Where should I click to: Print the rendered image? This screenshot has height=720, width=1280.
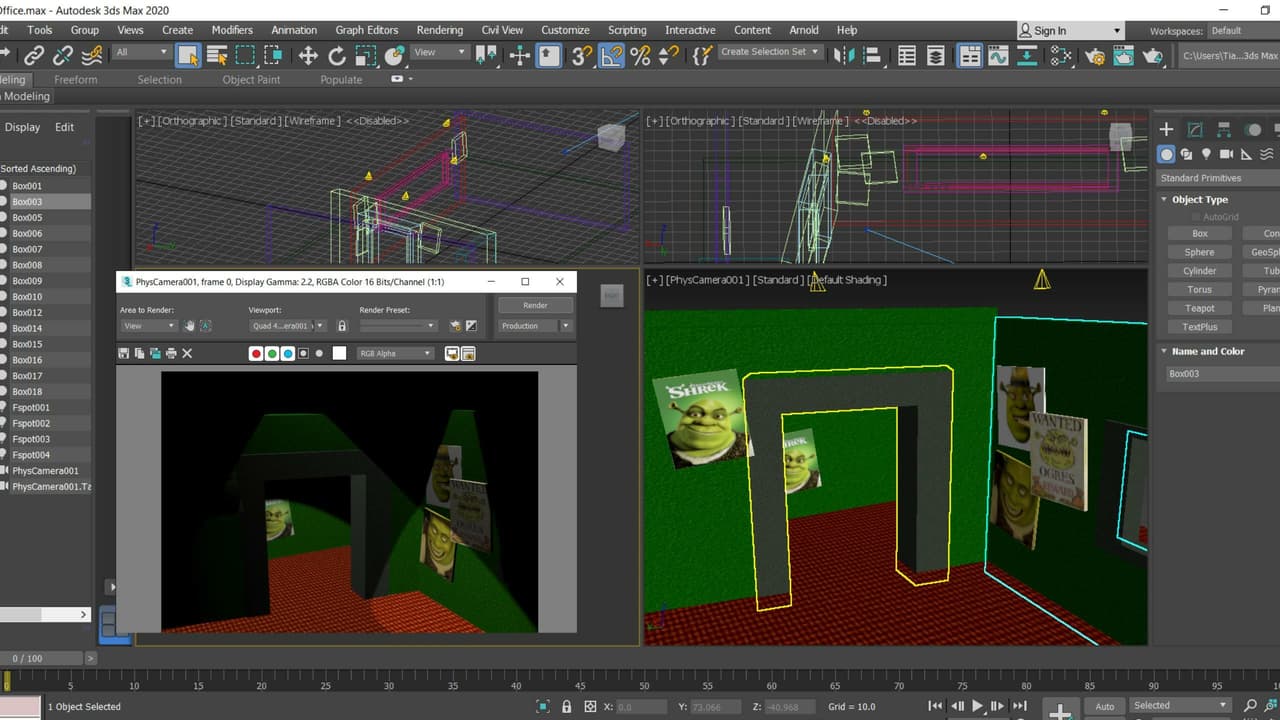[x=171, y=353]
